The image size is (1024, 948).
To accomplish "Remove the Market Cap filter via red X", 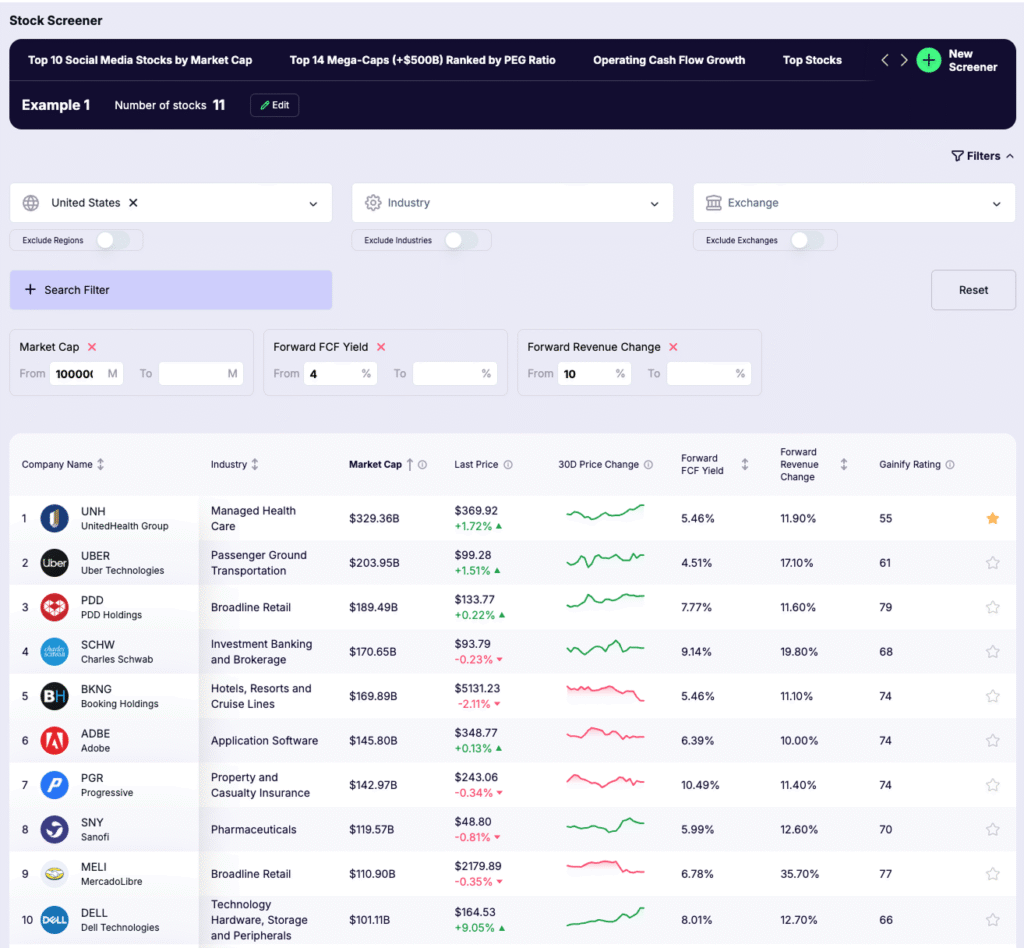I will [92, 347].
